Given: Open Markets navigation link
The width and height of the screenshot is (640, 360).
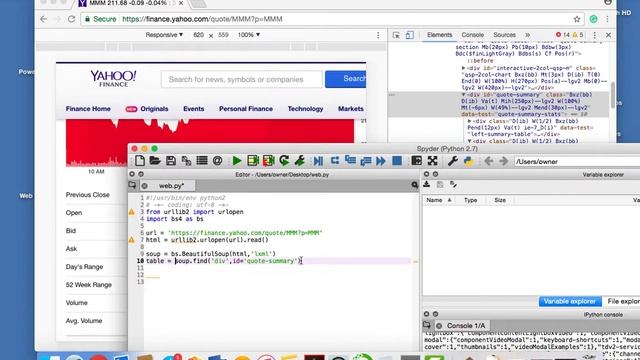Looking at the screenshot, I should [x=351, y=109].
